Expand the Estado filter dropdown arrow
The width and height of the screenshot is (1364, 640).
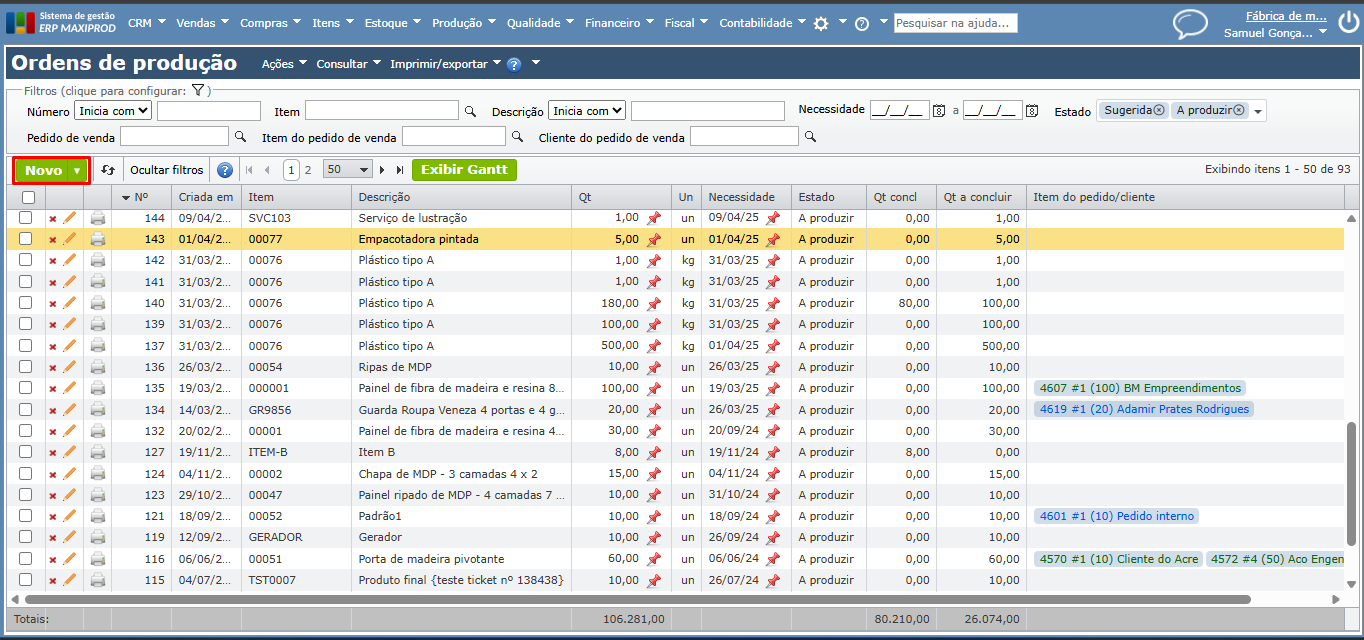(1257, 111)
